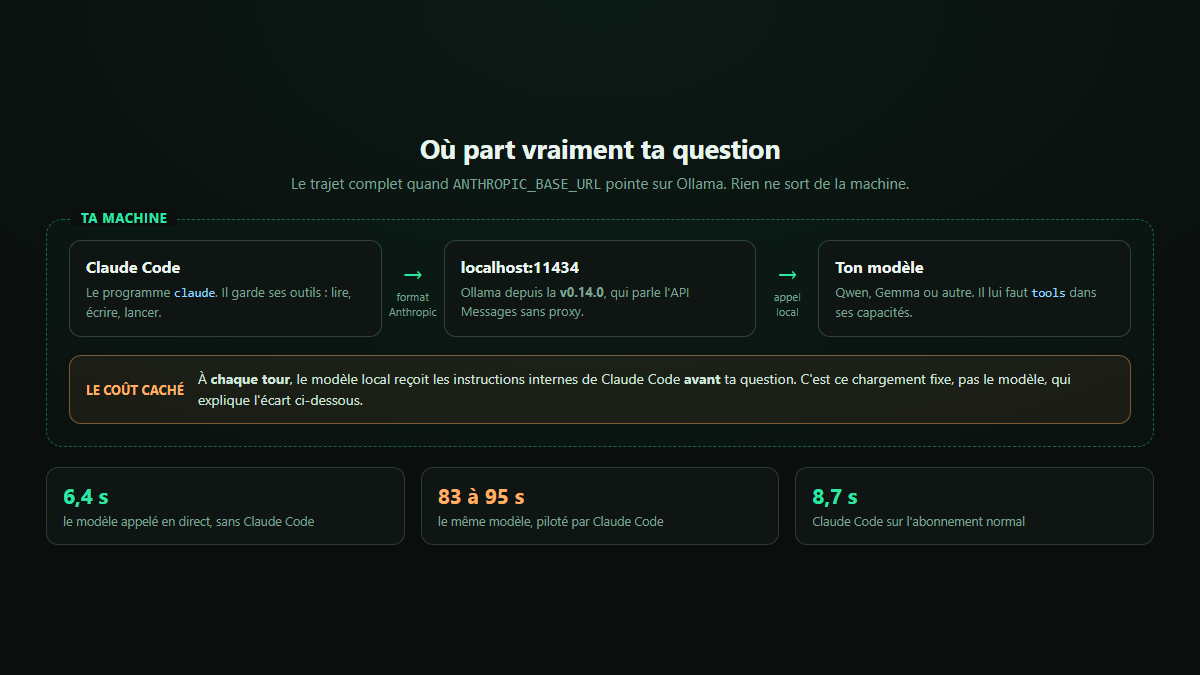Click the description 'Le programme claude. Il garde ses outils'

pos(219,303)
